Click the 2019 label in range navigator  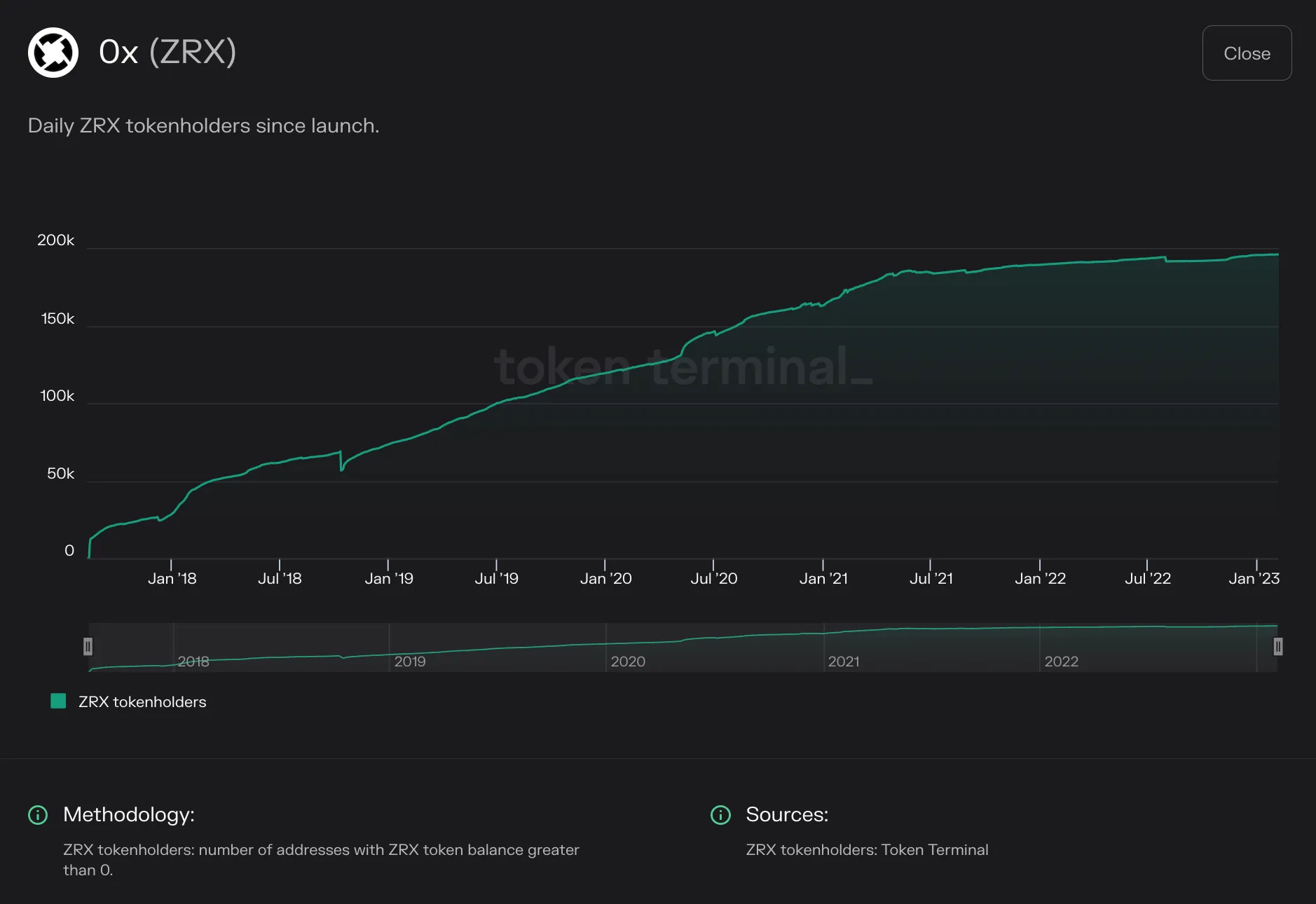(410, 661)
